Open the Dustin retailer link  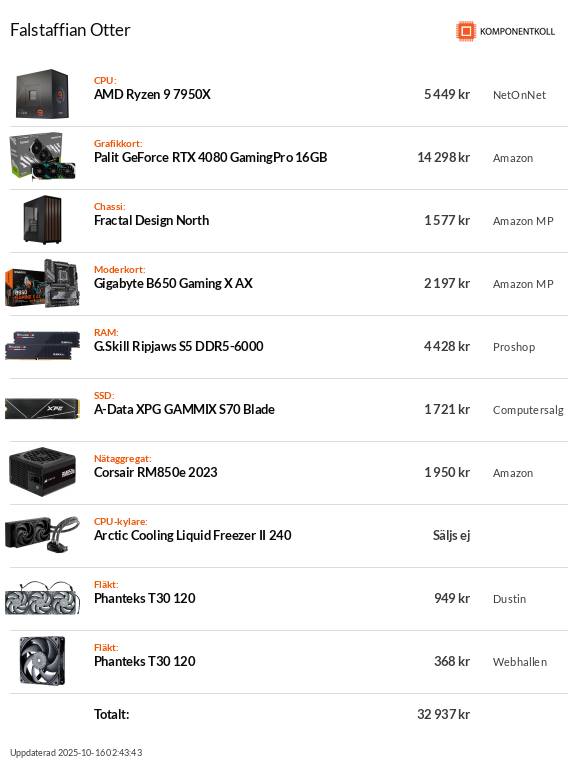510,599
